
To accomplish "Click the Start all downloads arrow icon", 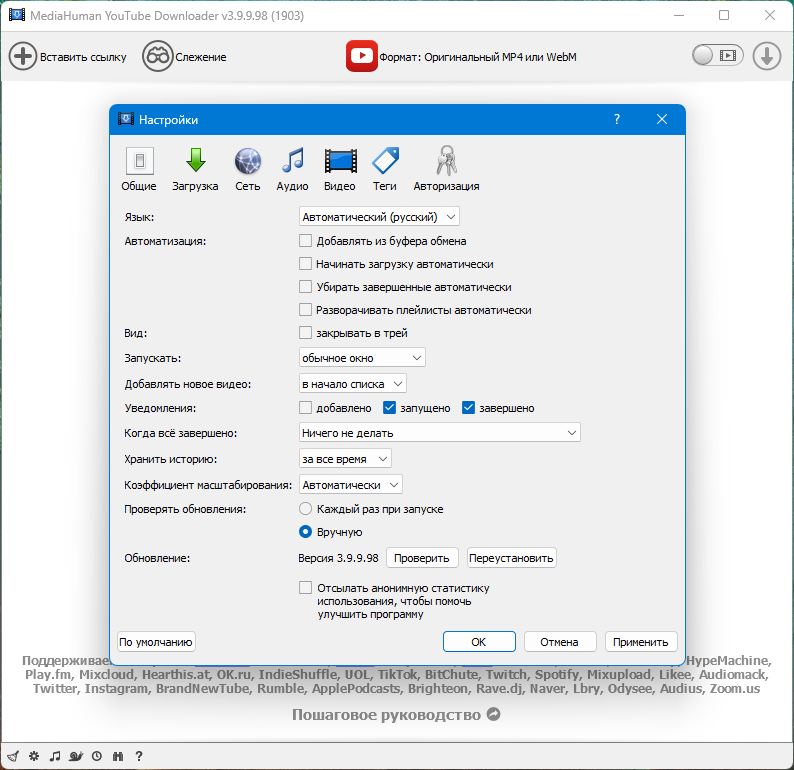I will (x=766, y=56).
